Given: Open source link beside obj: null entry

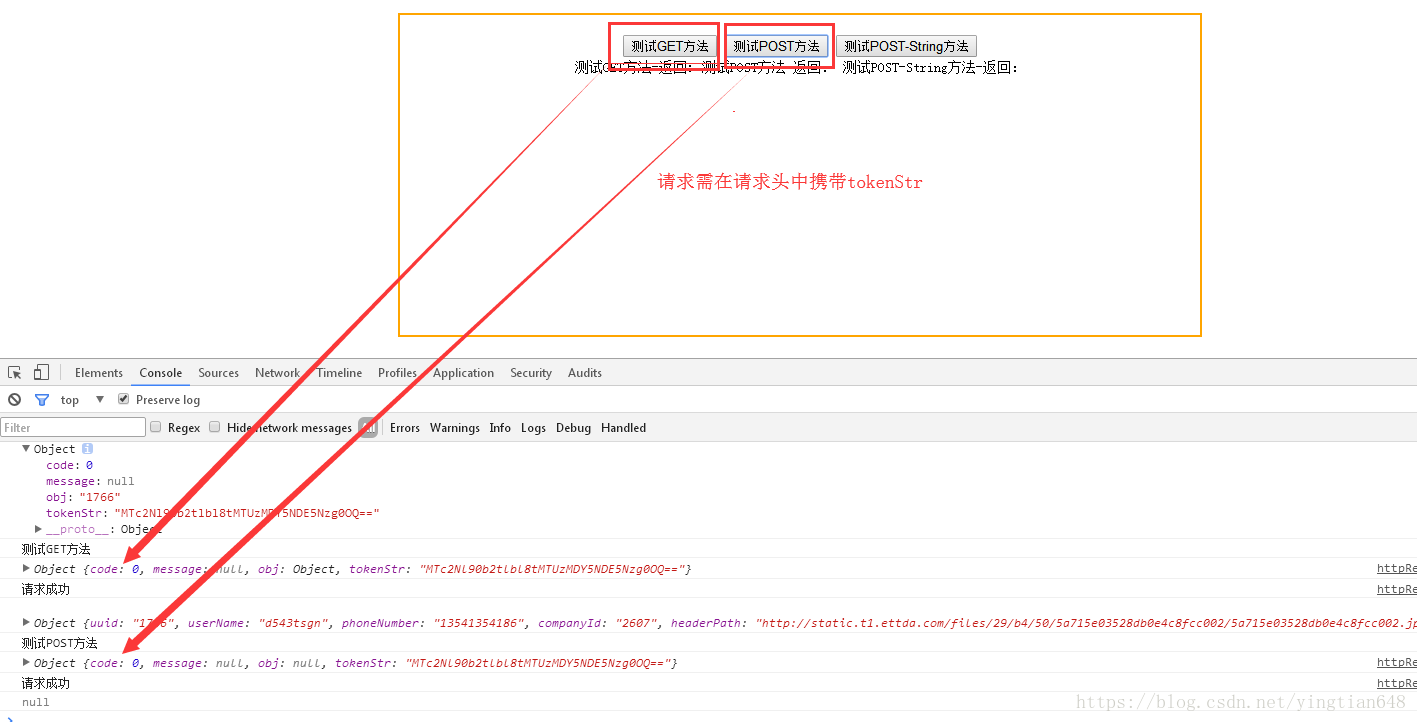Looking at the screenshot, I should (1397, 663).
